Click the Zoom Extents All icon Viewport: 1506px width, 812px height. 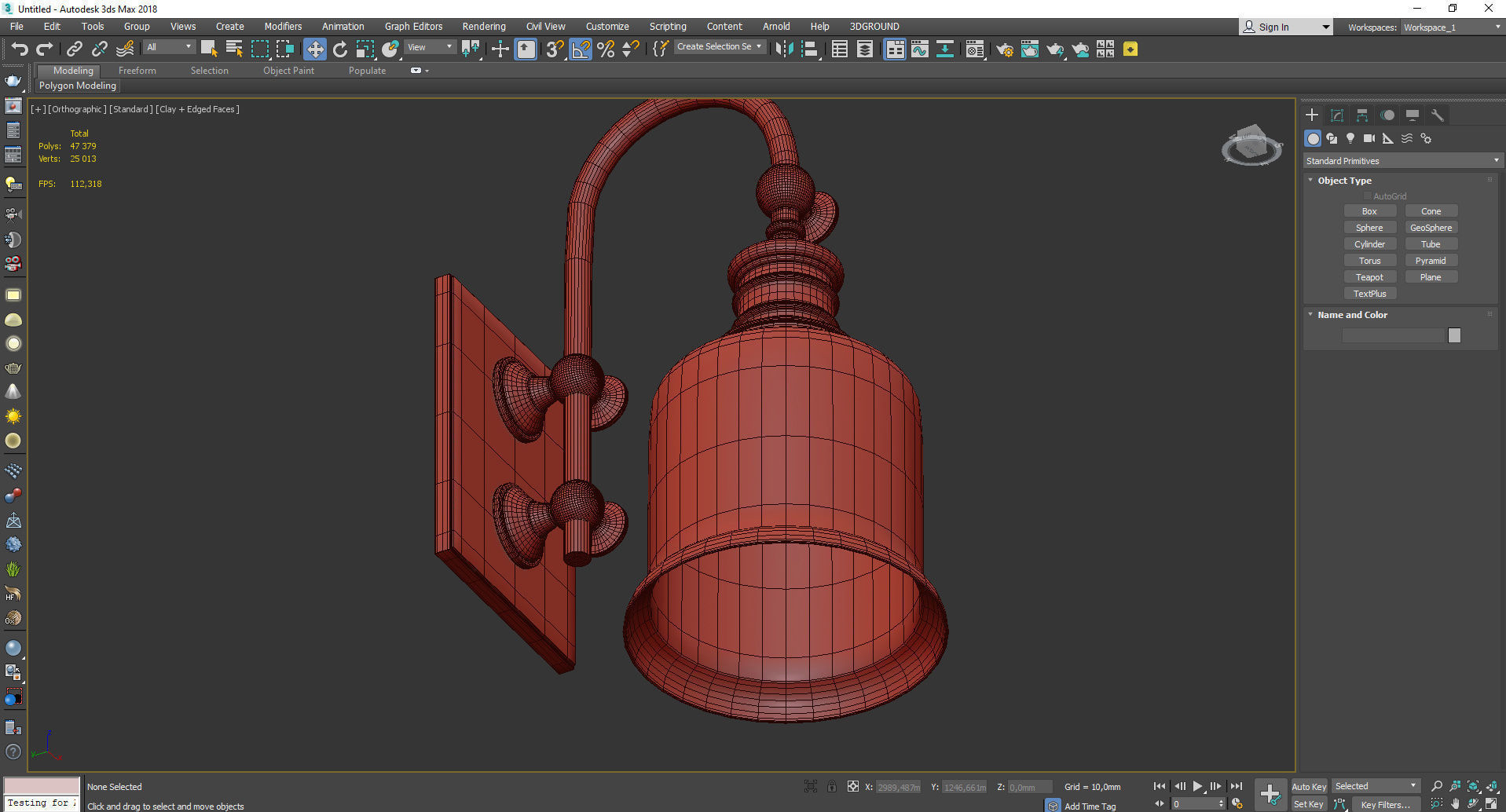pos(1492,786)
